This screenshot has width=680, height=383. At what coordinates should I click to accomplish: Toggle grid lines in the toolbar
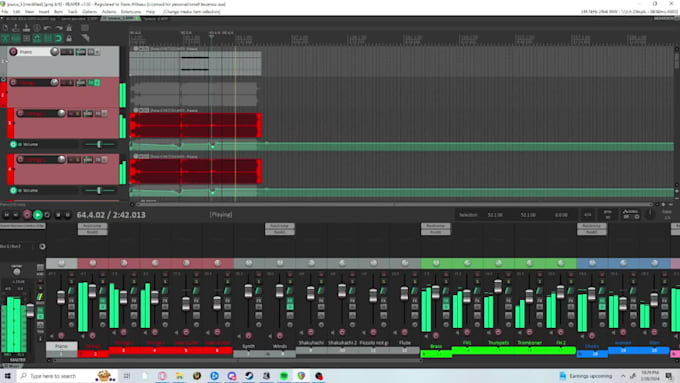point(48,39)
